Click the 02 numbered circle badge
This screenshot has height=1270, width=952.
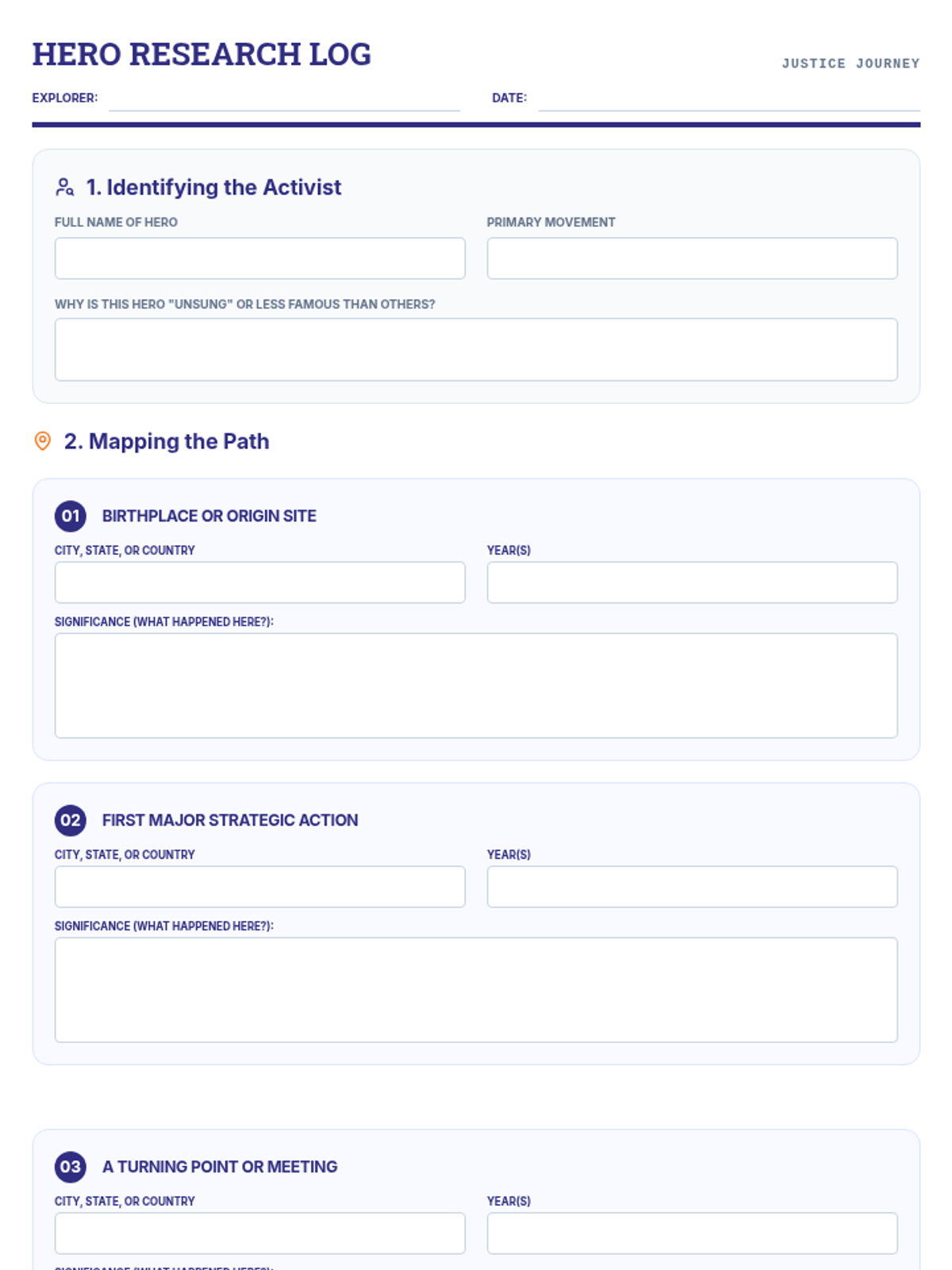pos(70,820)
